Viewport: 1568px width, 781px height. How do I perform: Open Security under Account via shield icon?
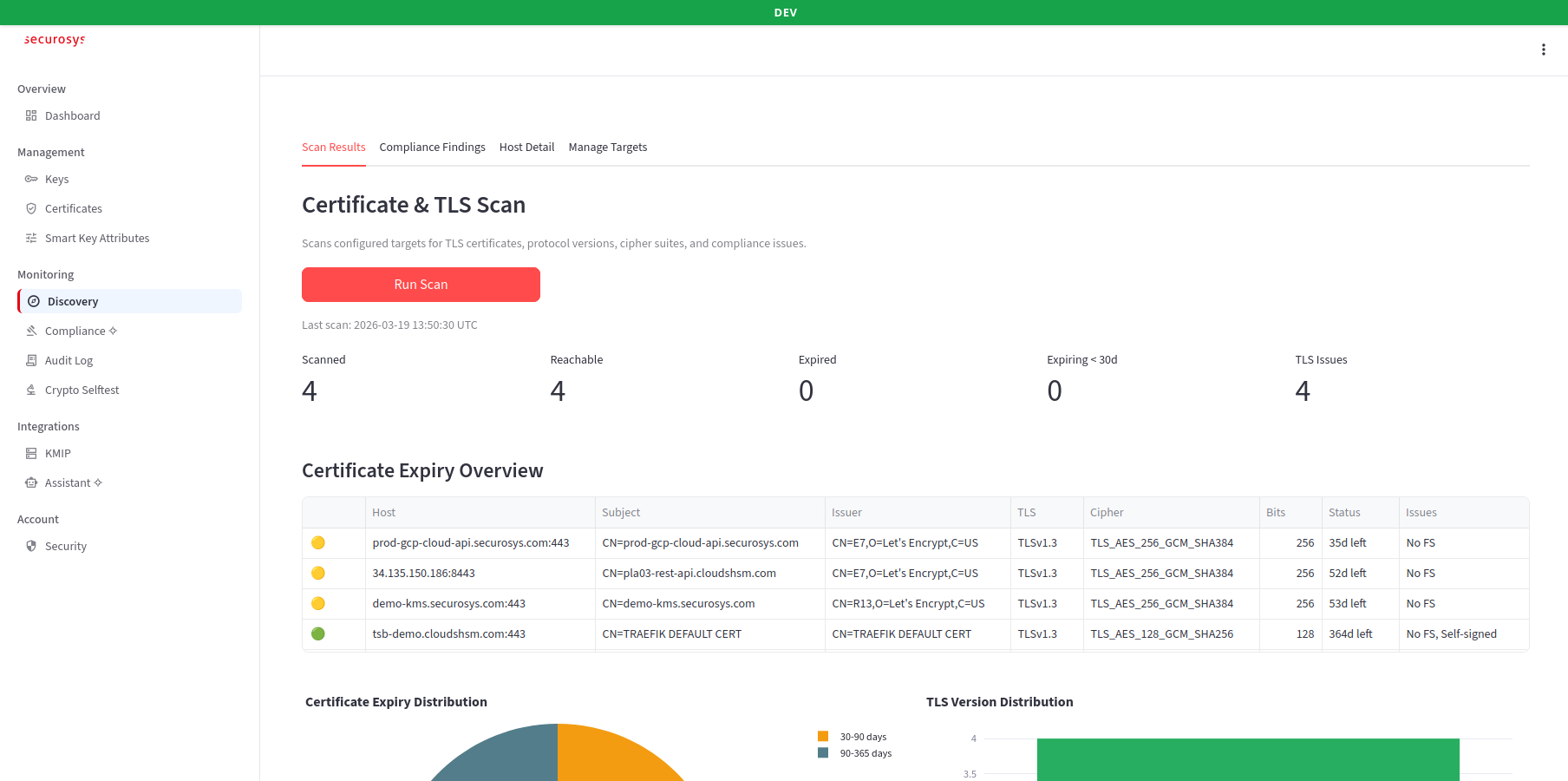(x=31, y=546)
